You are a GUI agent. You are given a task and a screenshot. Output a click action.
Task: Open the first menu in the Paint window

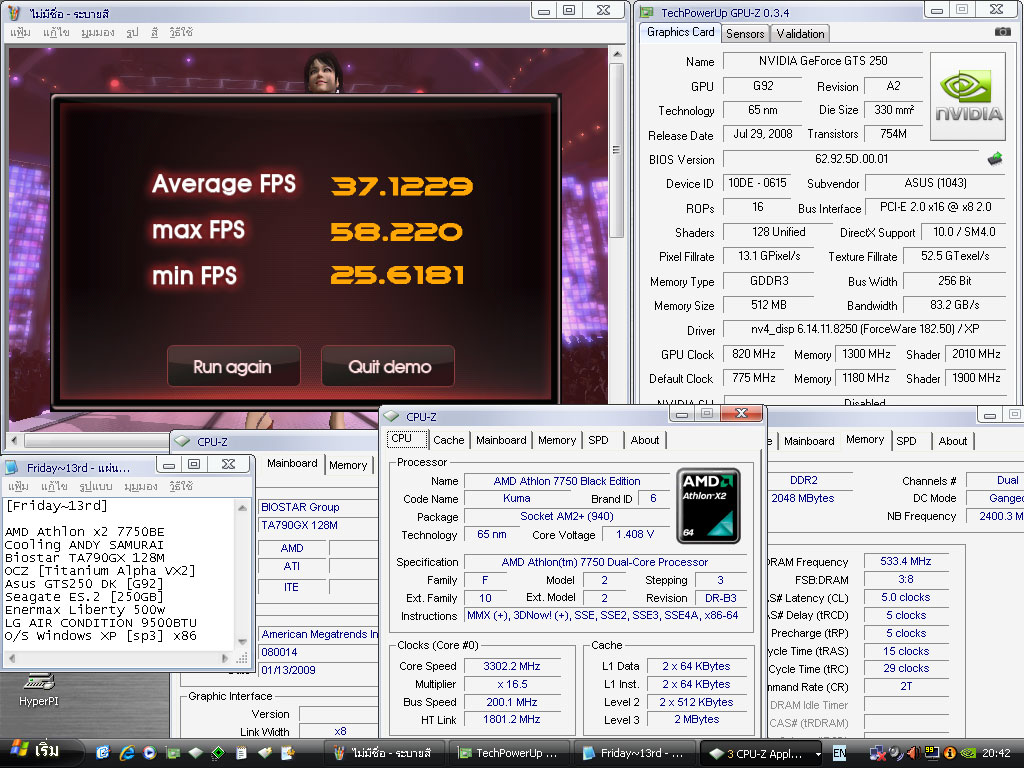click(20, 32)
